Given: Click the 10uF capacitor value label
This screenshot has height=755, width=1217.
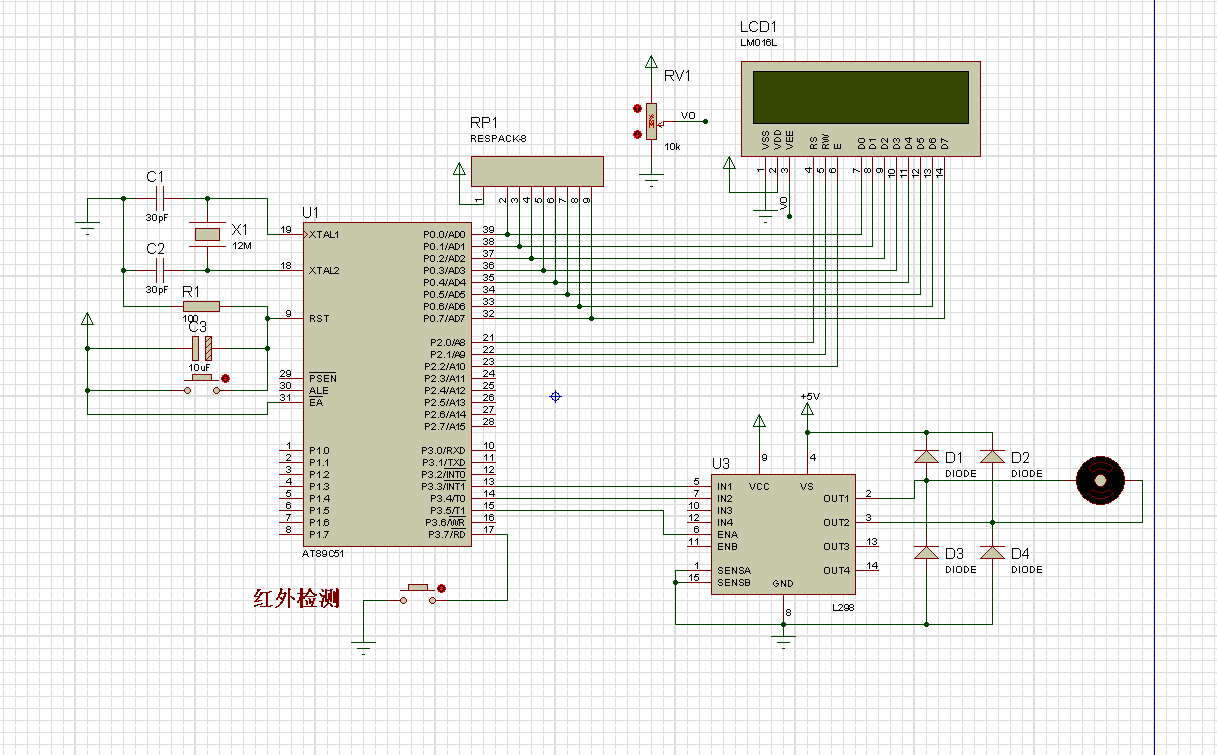Looking at the screenshot, I should coord(199,367).
